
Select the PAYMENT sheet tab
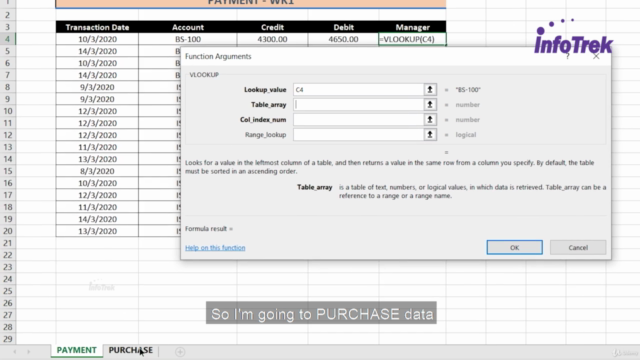77,350
